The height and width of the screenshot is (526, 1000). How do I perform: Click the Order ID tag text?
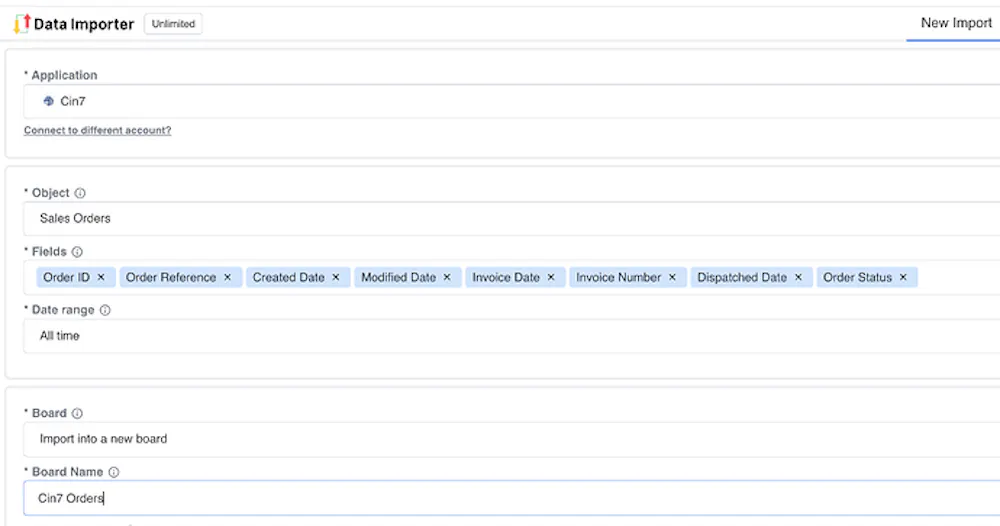(x=66, y=277)
